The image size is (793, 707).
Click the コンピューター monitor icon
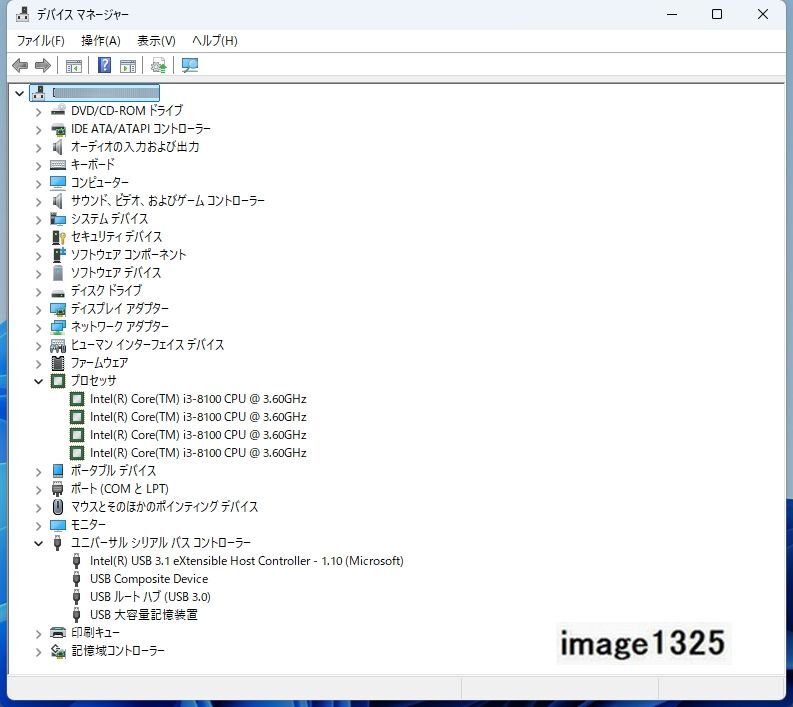pyautogui.click(x=58, y=183)
